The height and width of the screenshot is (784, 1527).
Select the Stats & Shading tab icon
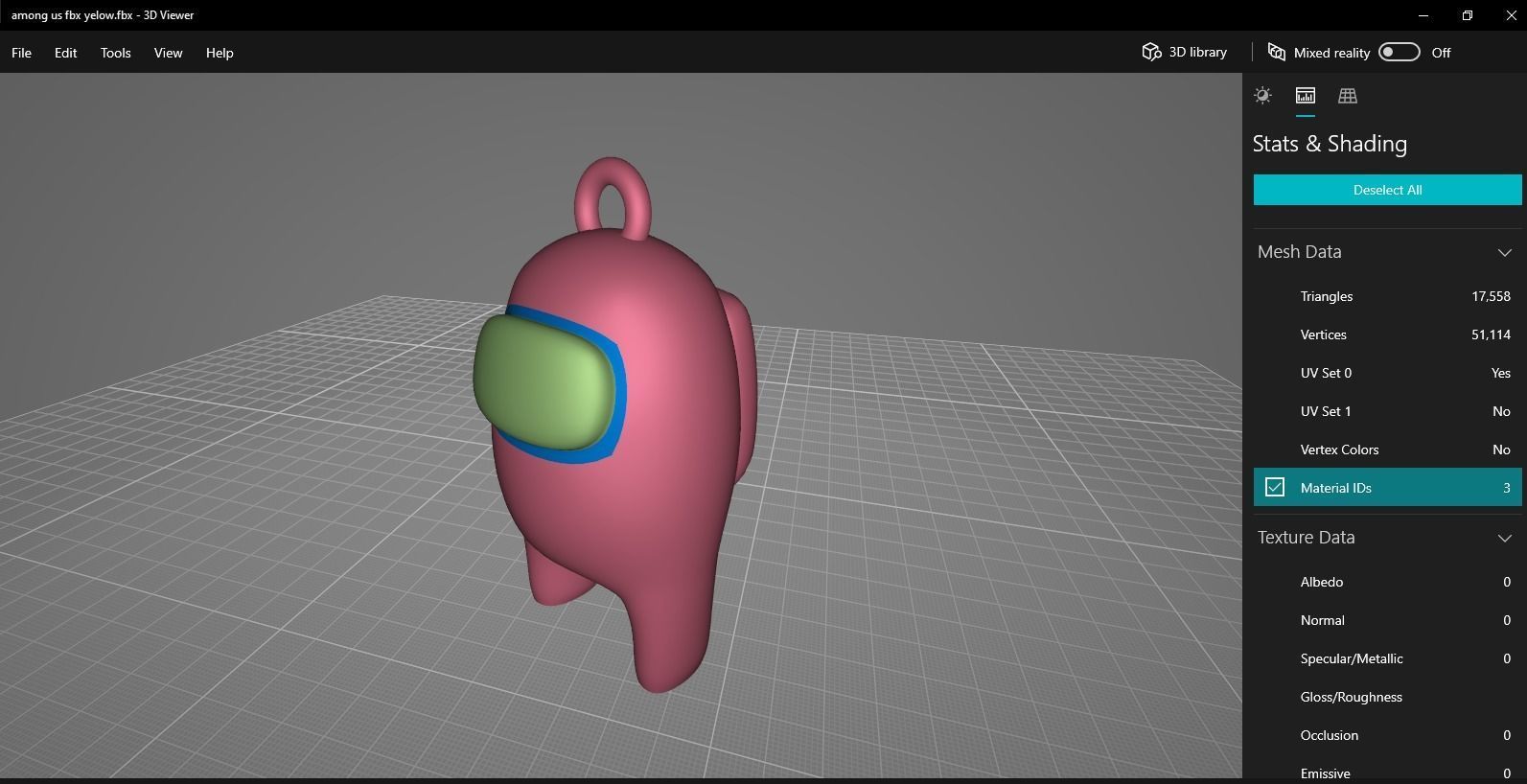coord(1305,95)
